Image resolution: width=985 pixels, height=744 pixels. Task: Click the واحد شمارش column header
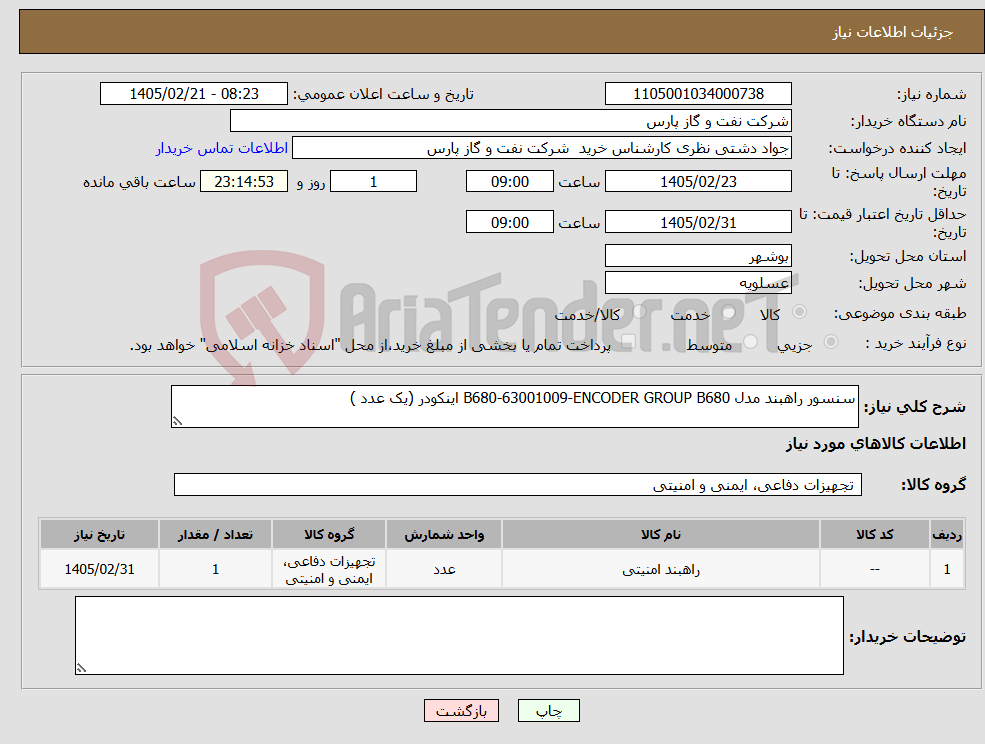[444, 534]
